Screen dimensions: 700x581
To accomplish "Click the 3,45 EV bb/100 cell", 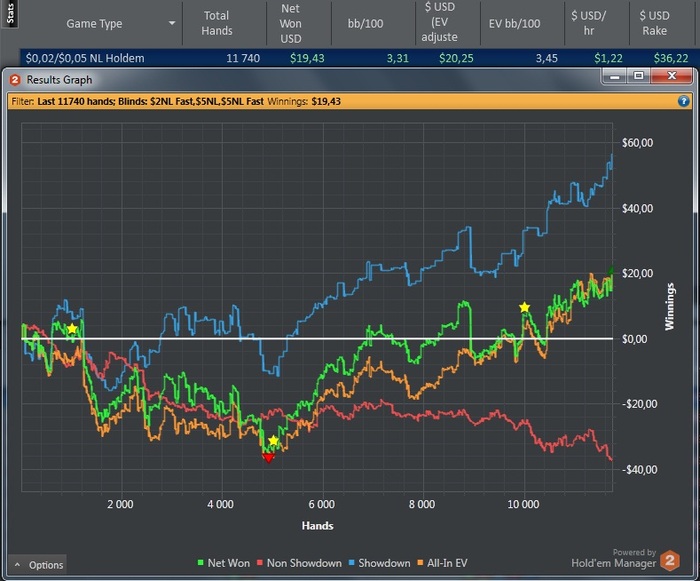I will [x=546, y=58].
